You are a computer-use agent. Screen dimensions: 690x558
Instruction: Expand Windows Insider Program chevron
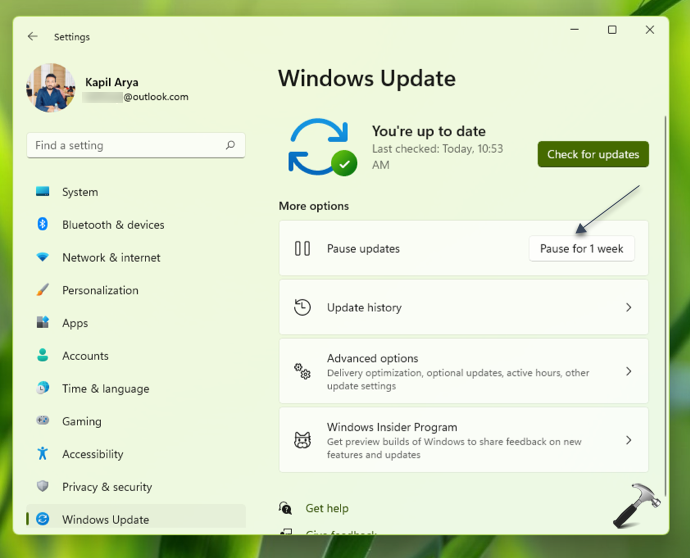pyautogui.click(x=629, y=440)
